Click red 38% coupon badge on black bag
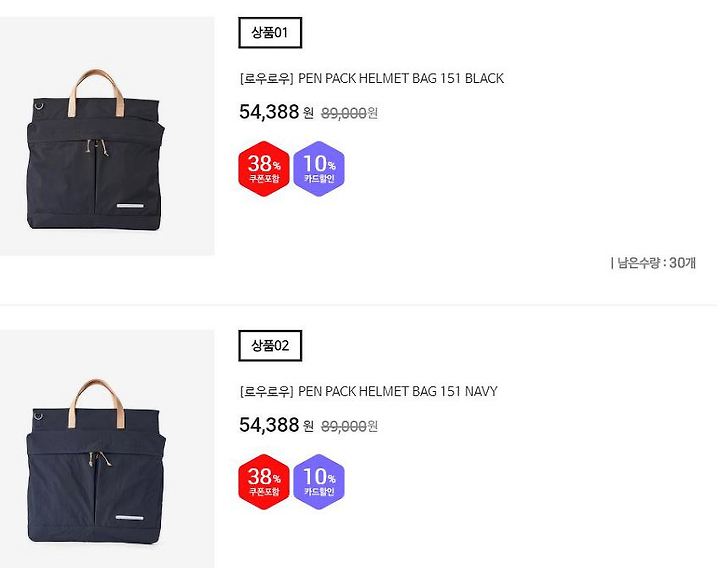 tap(264, 169)
